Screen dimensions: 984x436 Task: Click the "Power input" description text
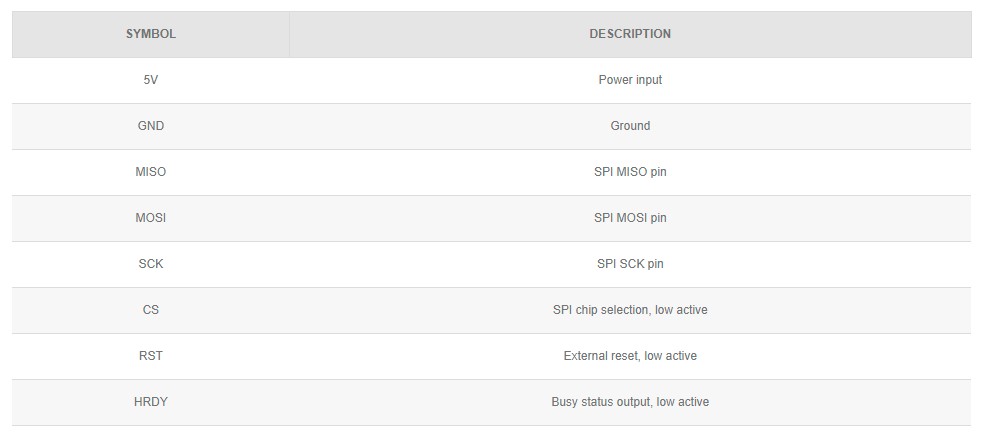coord(630,80)
